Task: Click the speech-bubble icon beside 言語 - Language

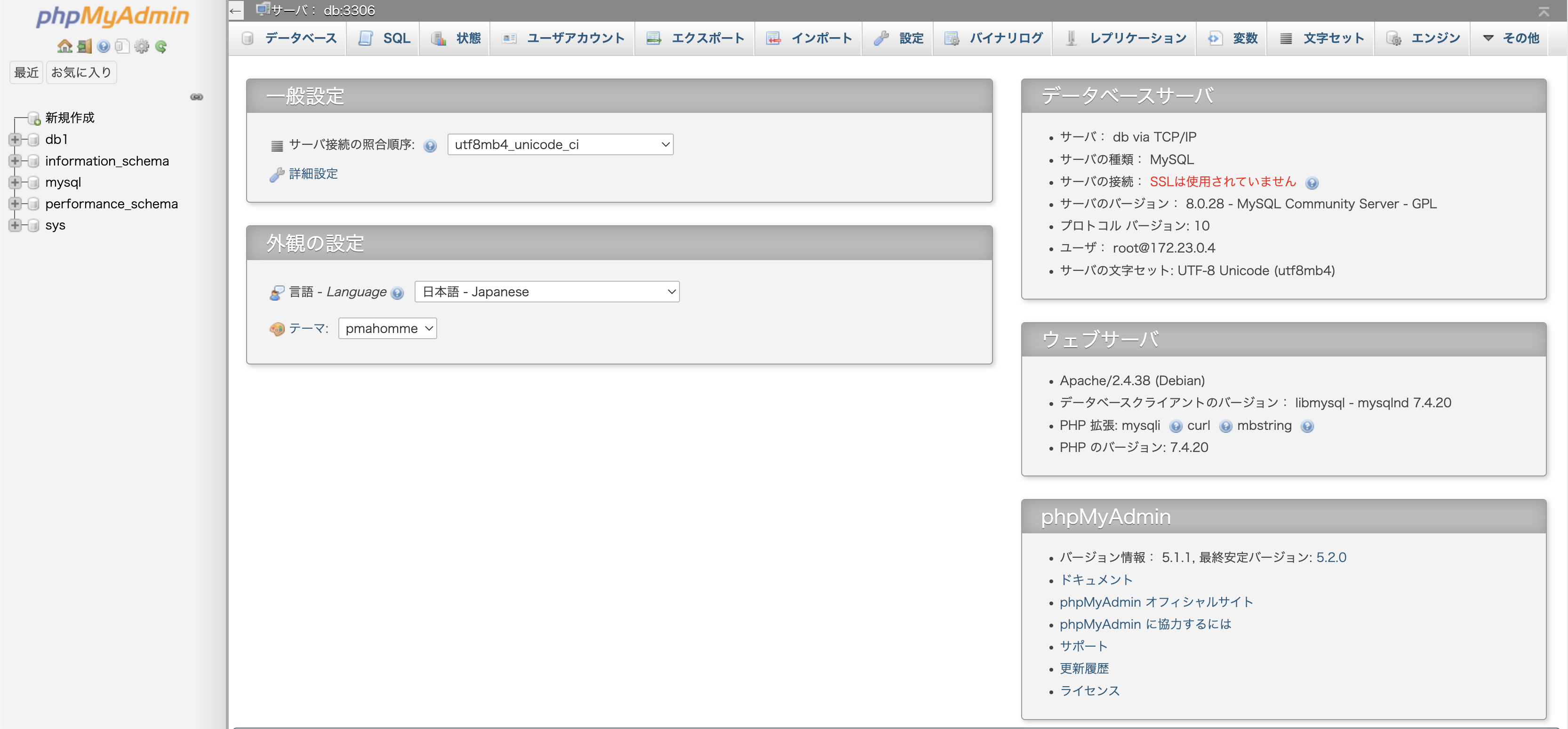Action: tap(277, 293)
